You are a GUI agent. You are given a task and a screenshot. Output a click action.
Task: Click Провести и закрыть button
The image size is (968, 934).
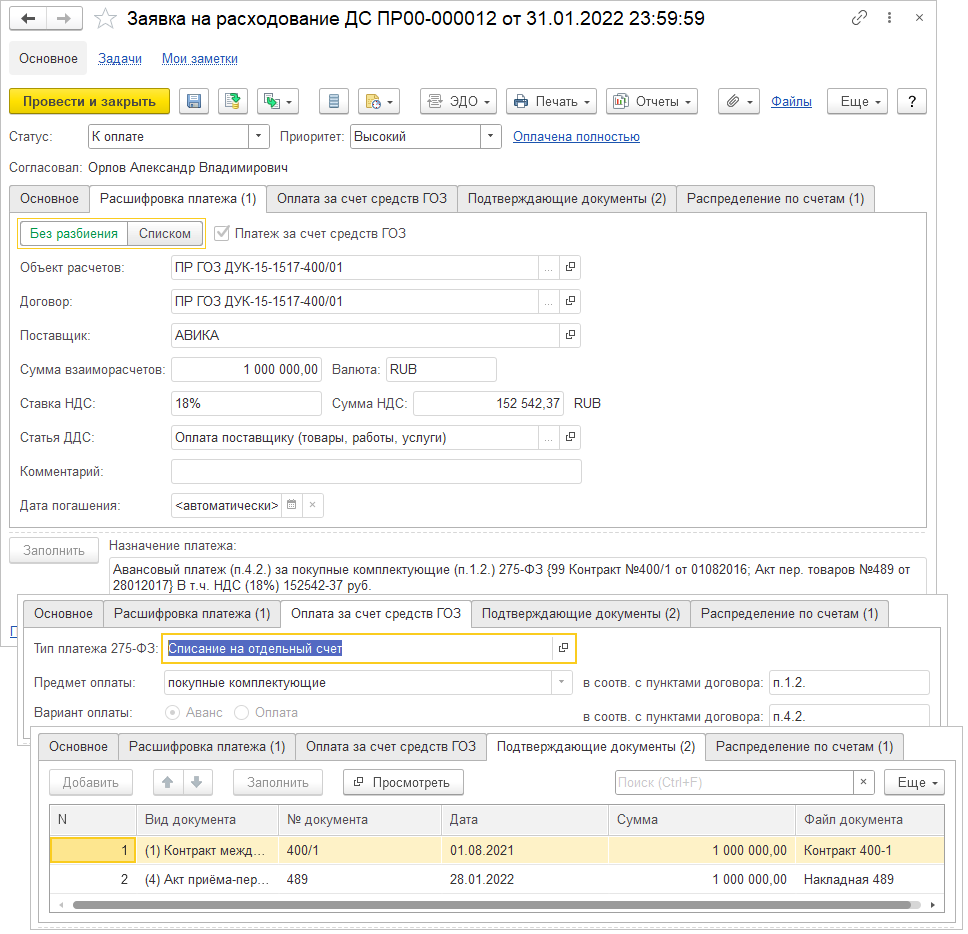(x=89, y=101)
